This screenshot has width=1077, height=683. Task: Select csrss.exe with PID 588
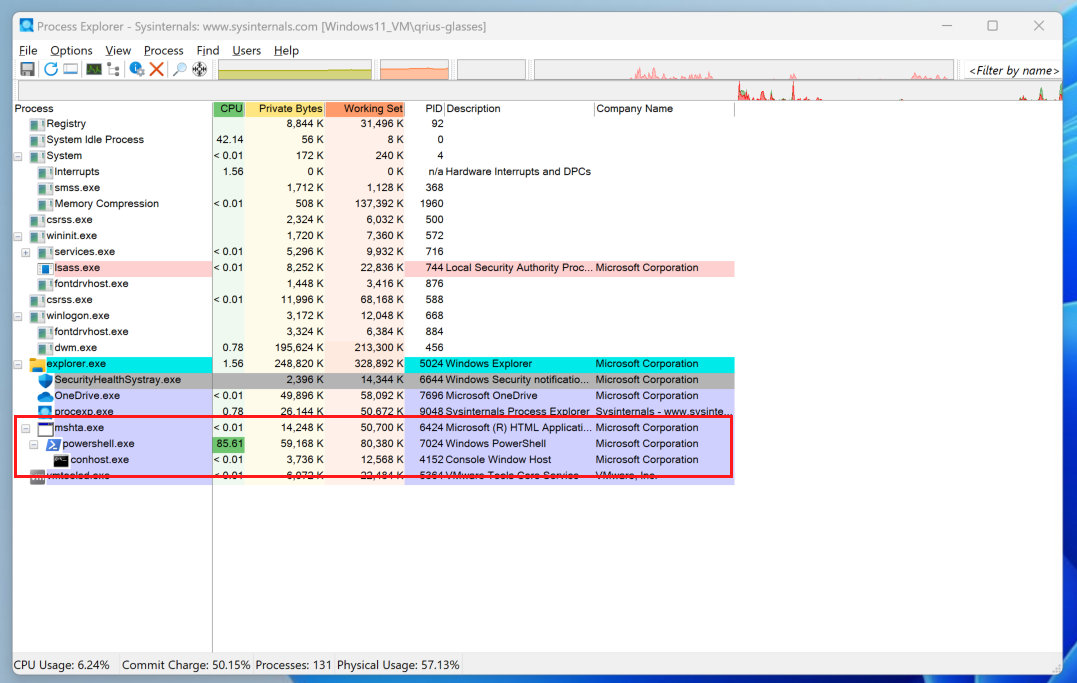374,300
